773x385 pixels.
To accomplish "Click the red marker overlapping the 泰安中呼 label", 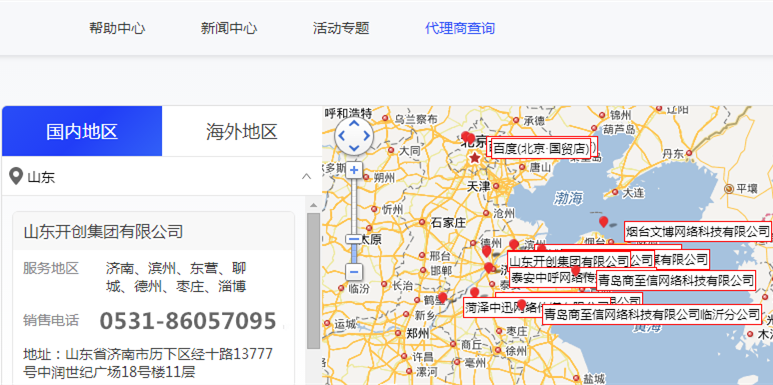I will tap(575, 270).
